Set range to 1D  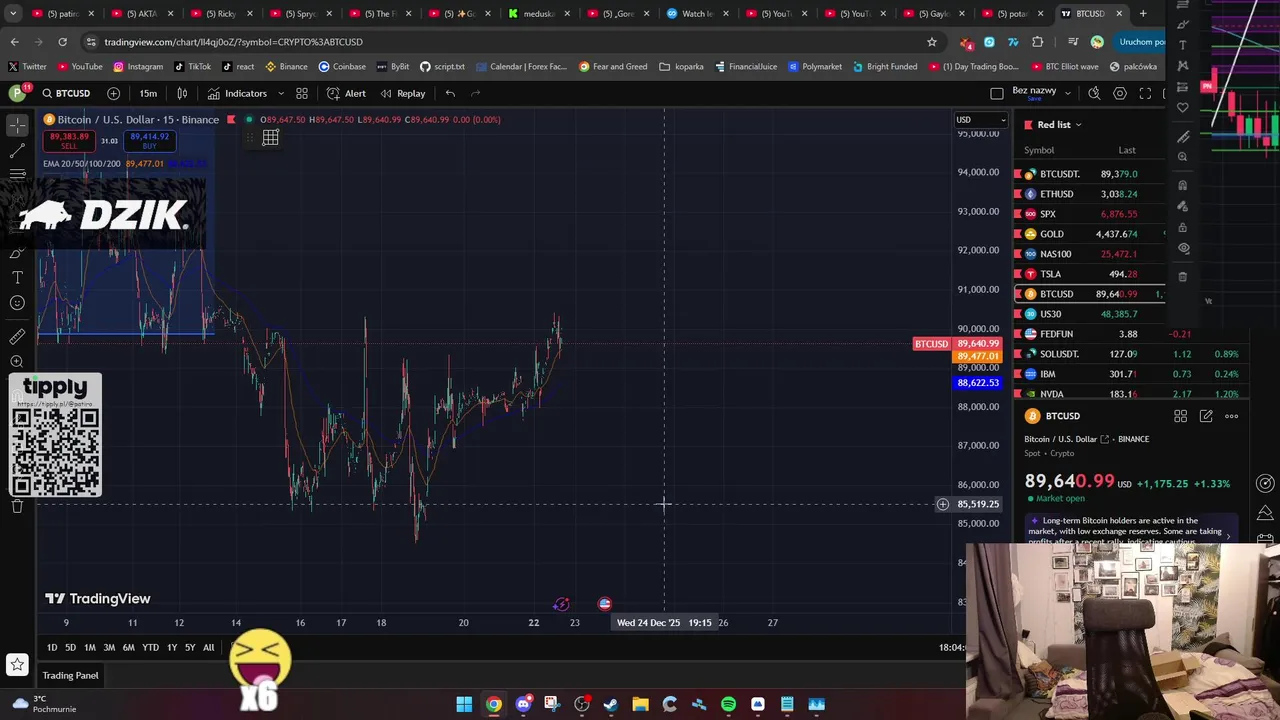click(x=52, y=648)
